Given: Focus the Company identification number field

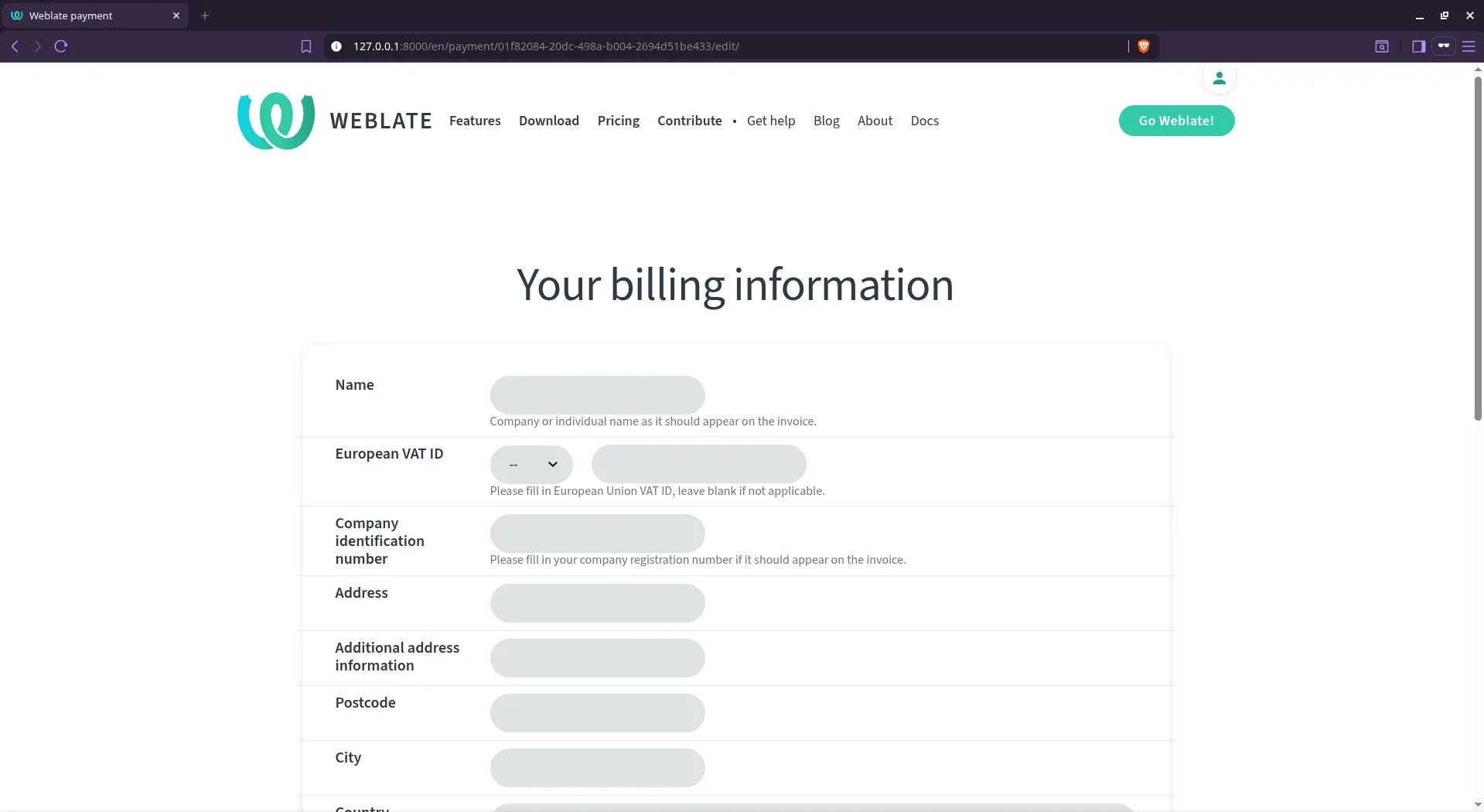Looking at the screenshot, I should click(x=597, y=534).
